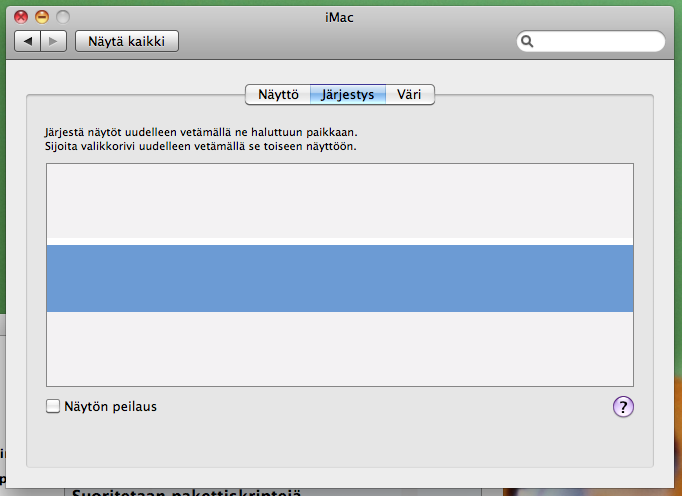Viewport: 682px width, 496px height.
Task: Click the Näytön peilaus label text
Action: pos(110,406)
